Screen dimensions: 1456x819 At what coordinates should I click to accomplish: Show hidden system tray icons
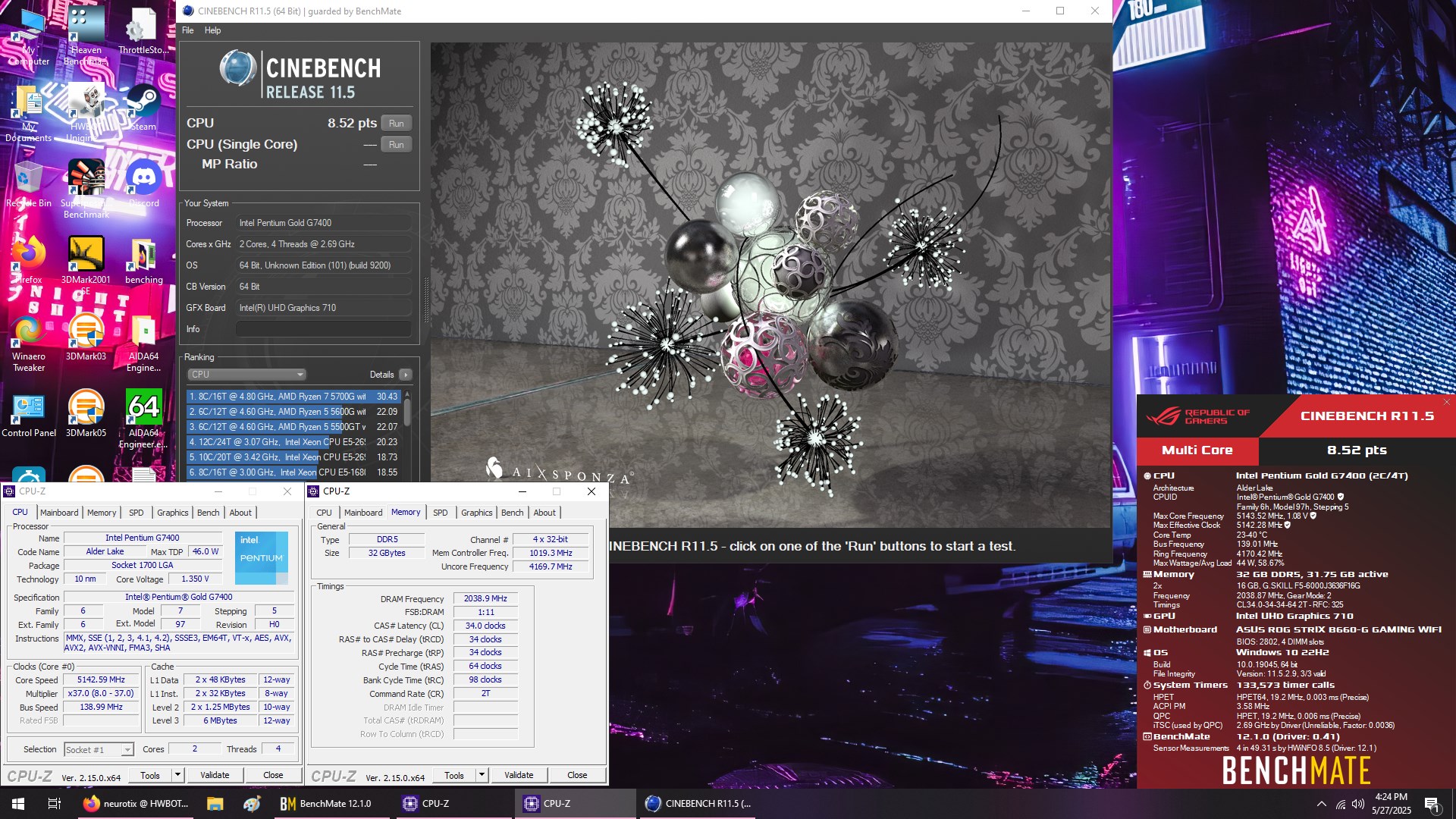tap(1321, 804)
